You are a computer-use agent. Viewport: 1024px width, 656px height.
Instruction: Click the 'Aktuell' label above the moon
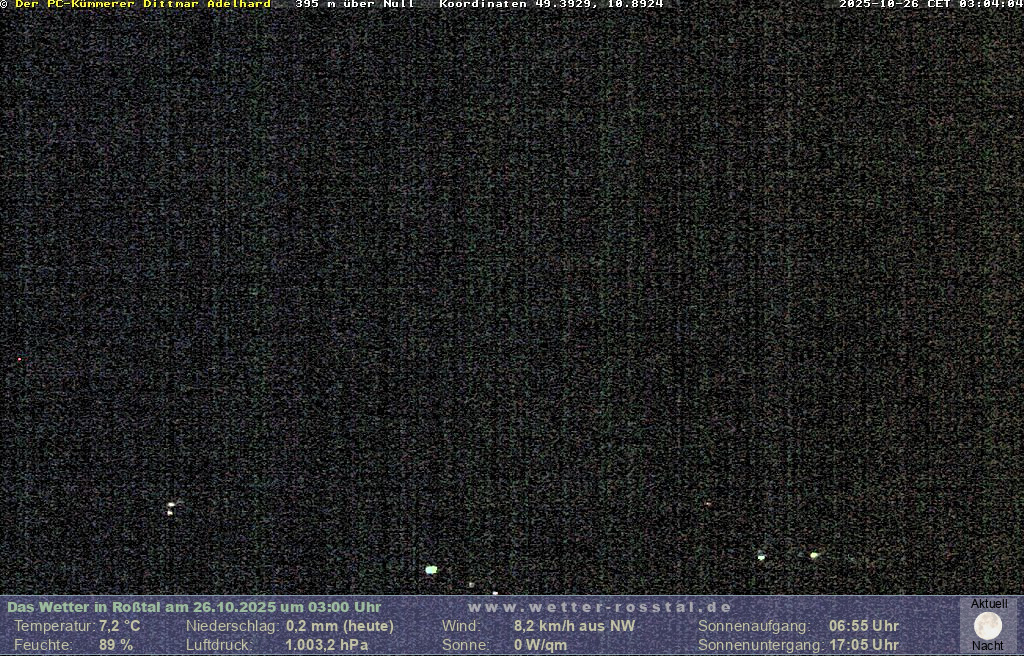[x=989, y=604]
